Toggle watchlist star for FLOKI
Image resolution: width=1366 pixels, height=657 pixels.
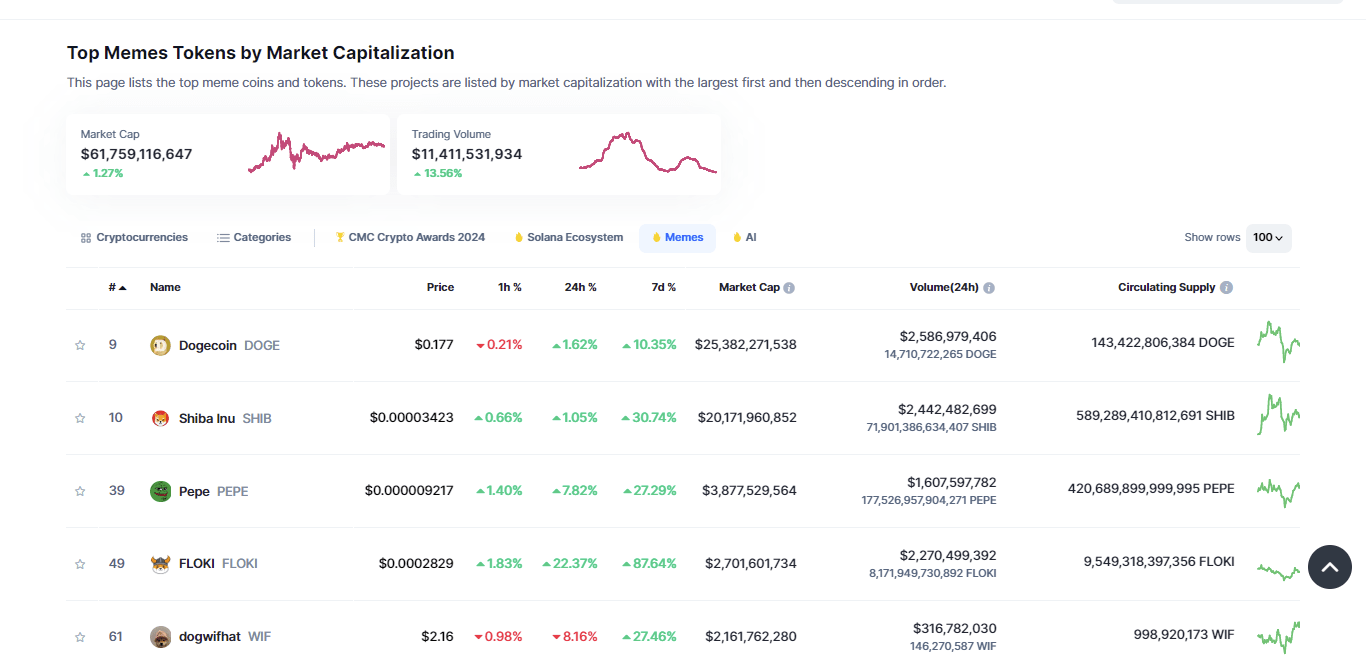pos(80,564)
